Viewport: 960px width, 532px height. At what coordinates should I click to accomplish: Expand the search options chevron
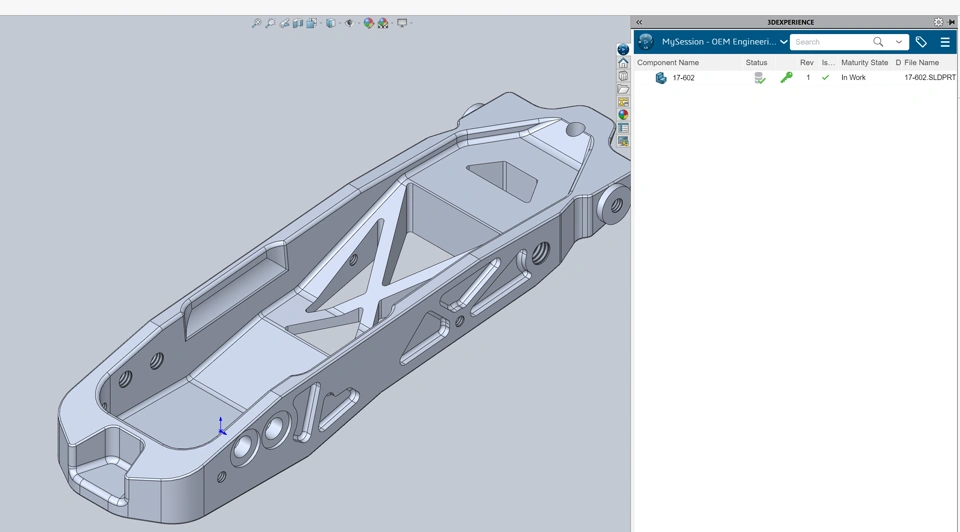coord(899,42)
